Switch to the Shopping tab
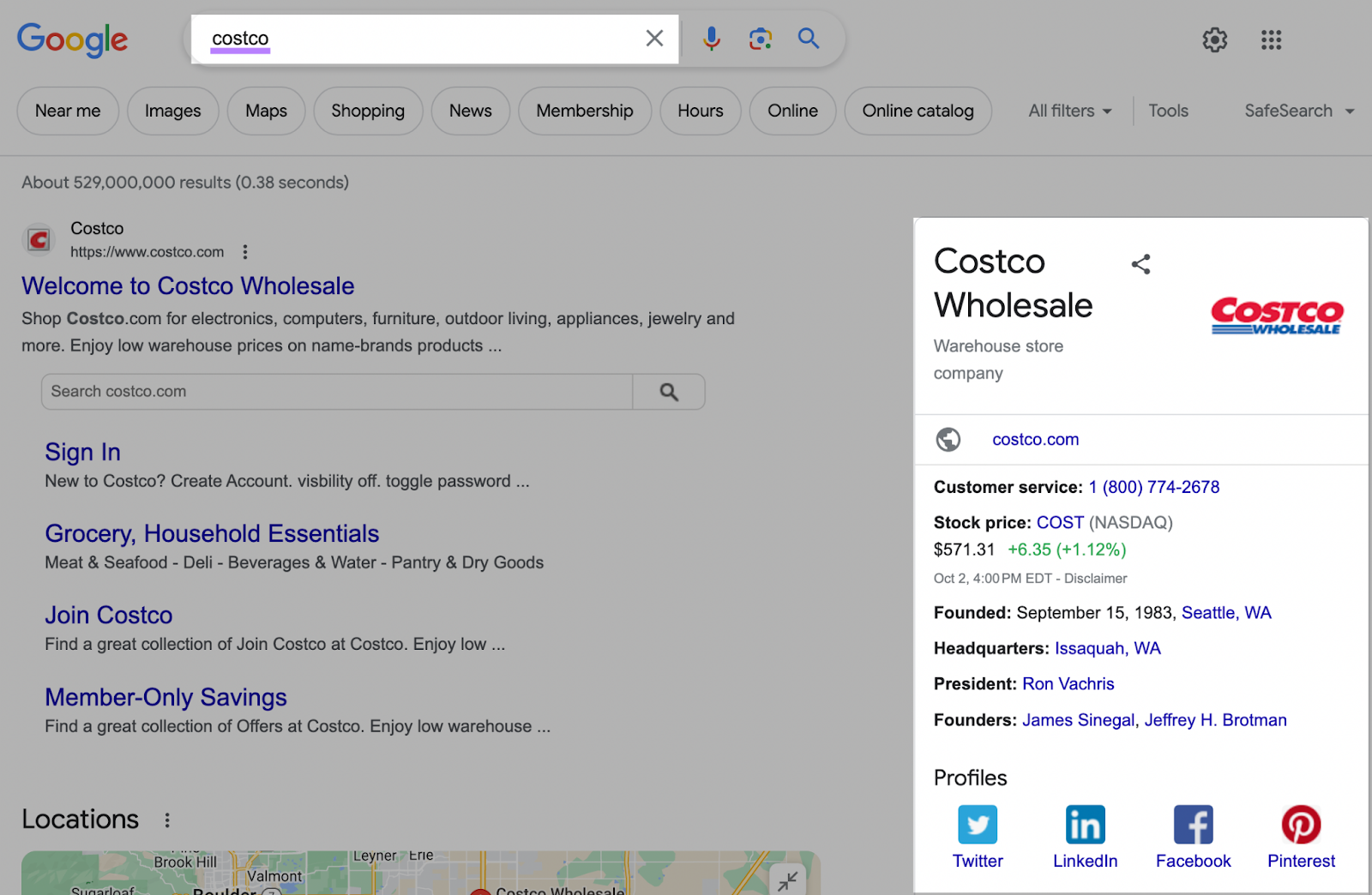Viewport: 1372px width, 895px height. coord(368,111)
